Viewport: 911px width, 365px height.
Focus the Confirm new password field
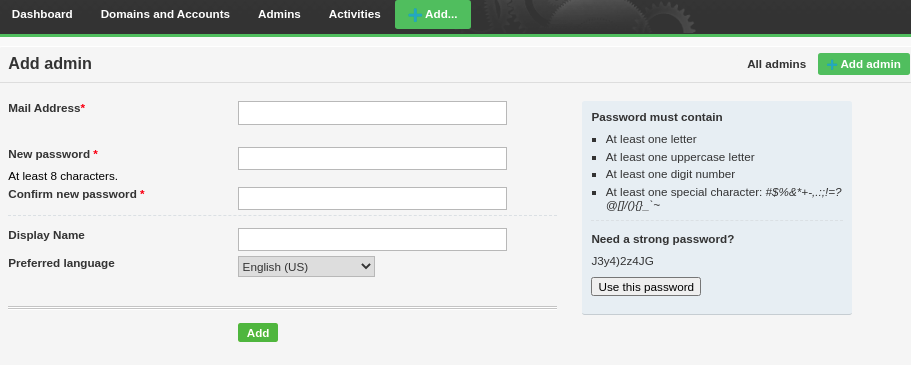point(372,198)
